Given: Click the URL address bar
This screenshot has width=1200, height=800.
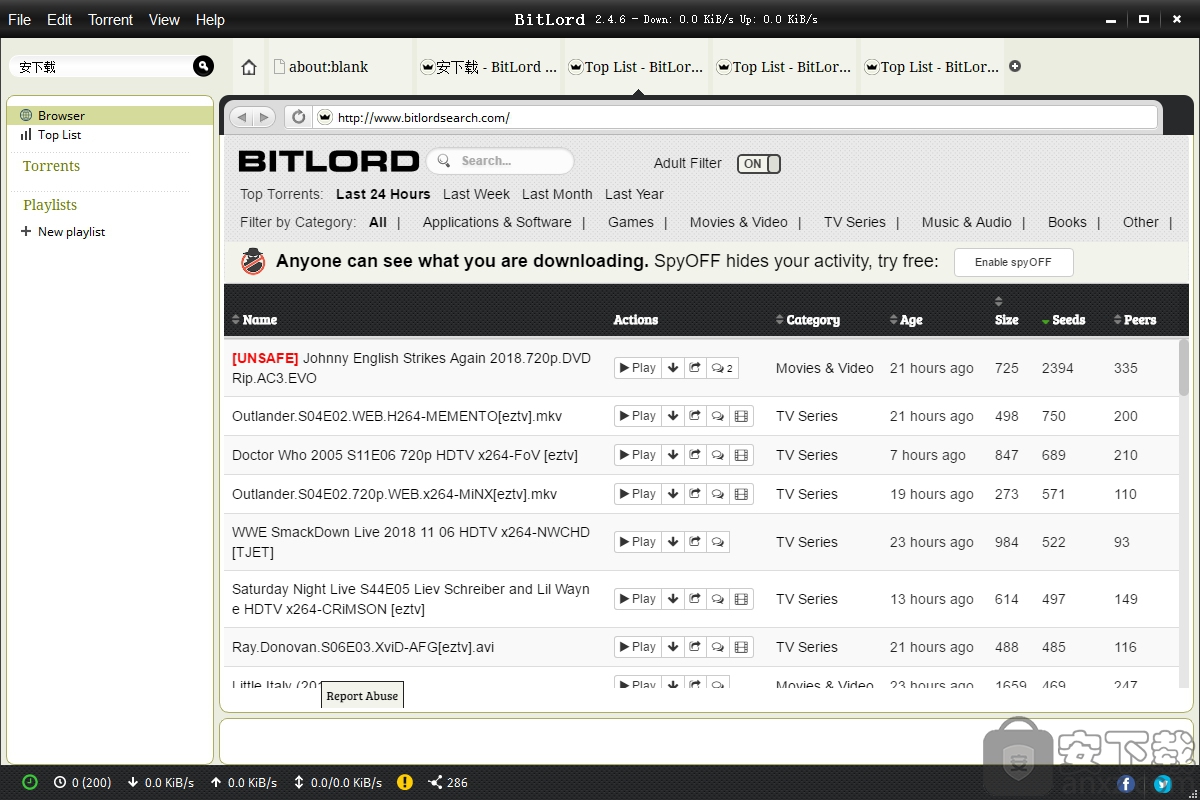Looking at the screenshot, I should click(x=736, y=117).
